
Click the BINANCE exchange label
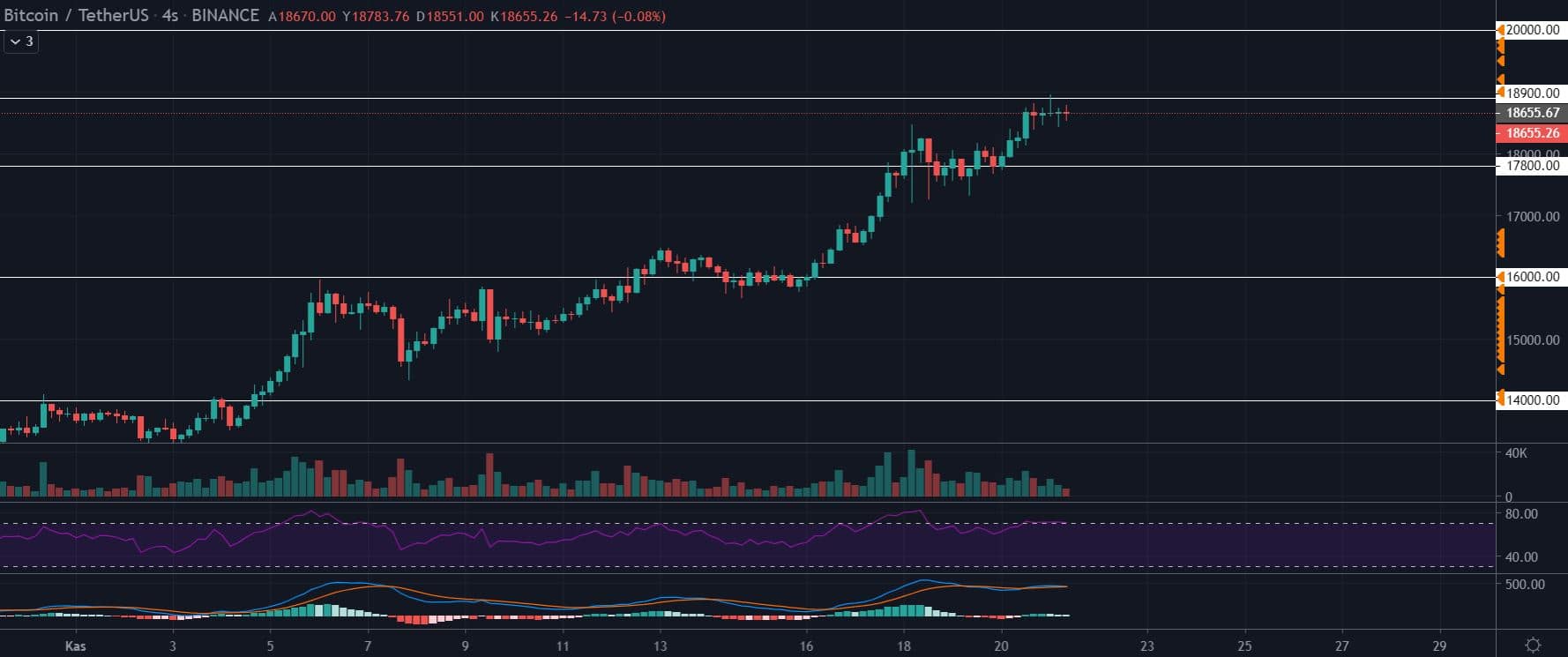pos(225,16)
